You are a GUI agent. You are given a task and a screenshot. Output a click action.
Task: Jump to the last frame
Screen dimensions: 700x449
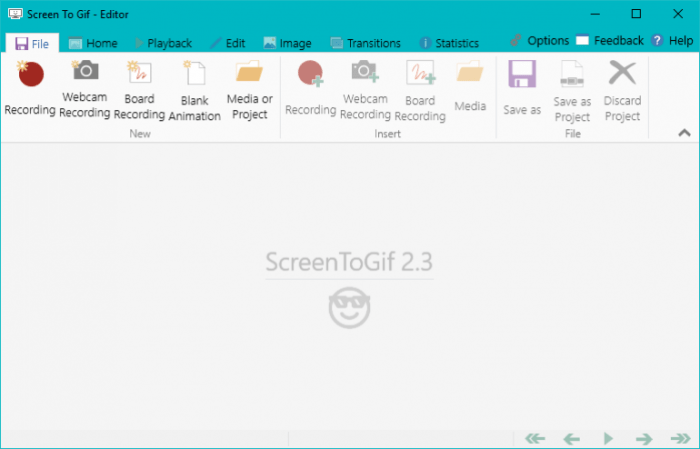pos(680,439)
